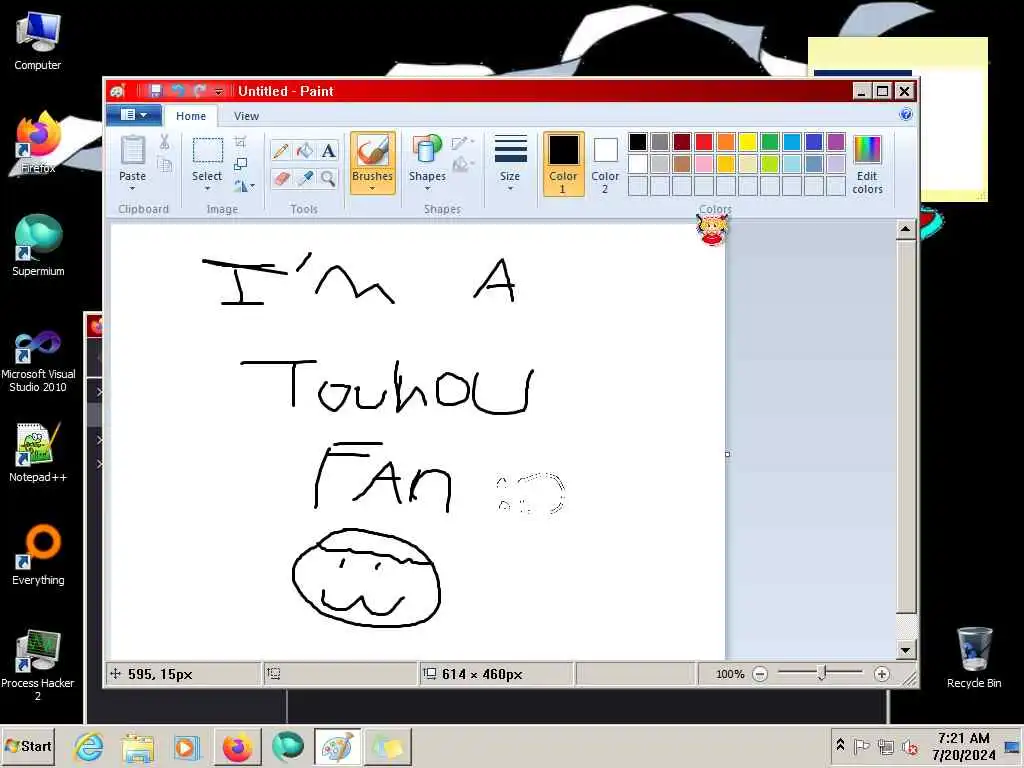Click the Shapes gallery icon

[426, 150]
